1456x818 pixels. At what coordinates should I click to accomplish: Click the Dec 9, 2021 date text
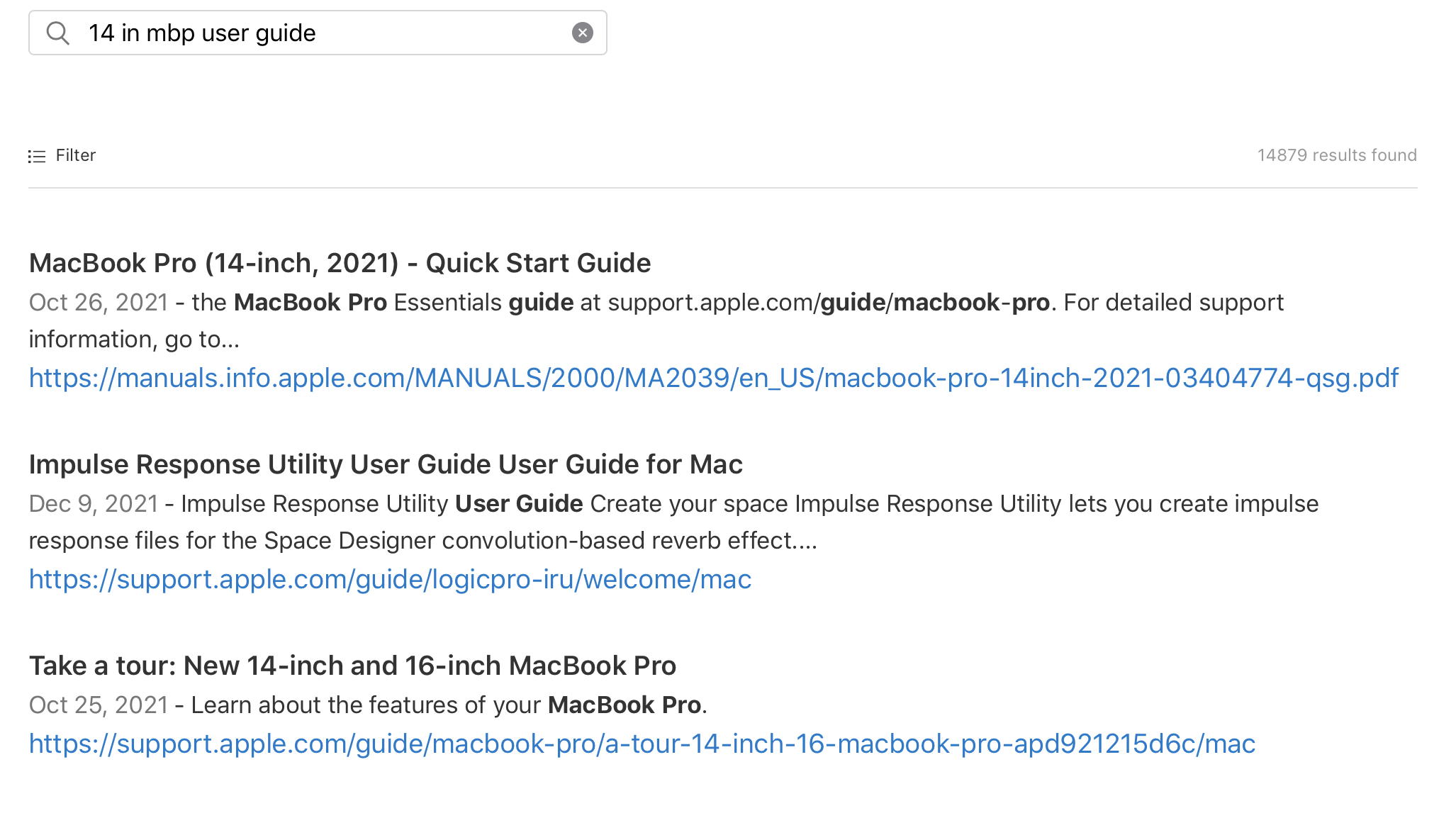click(x=93, y=504)
